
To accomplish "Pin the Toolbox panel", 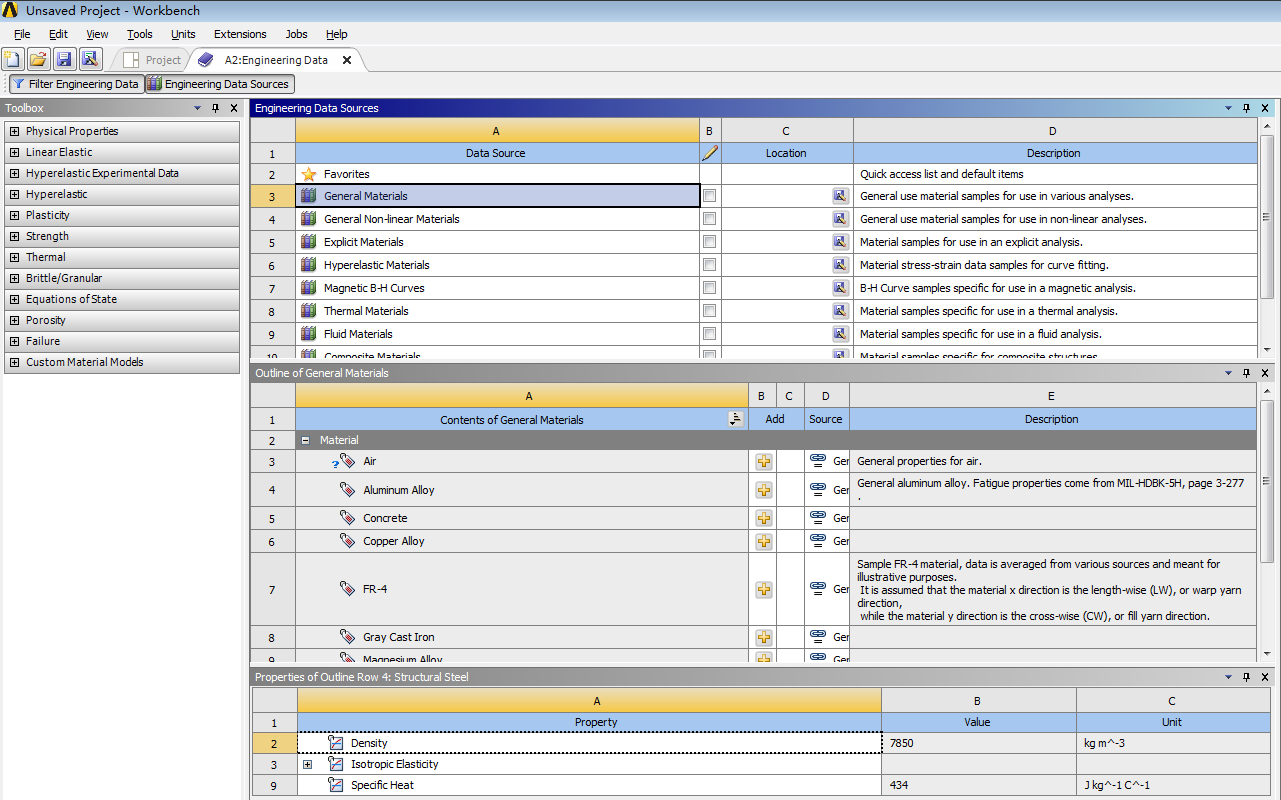I will coord(215,108).
